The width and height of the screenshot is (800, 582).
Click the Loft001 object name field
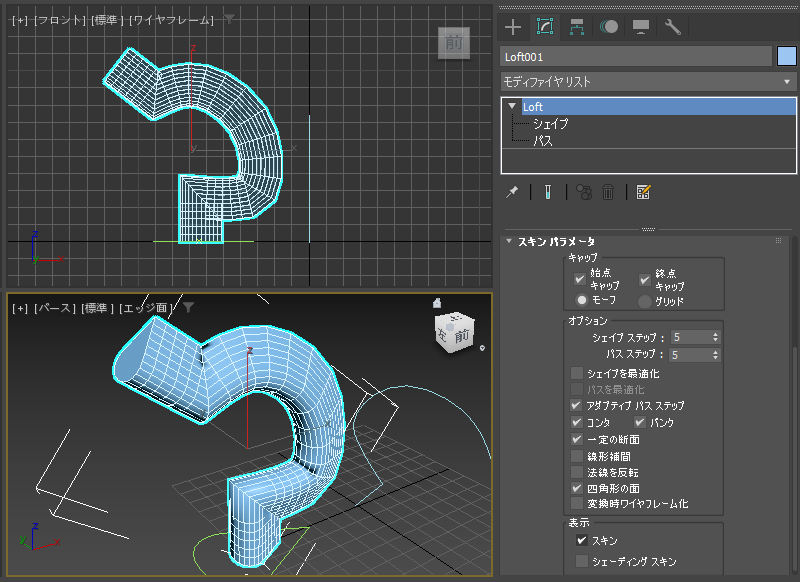click(x=636, y=56)
